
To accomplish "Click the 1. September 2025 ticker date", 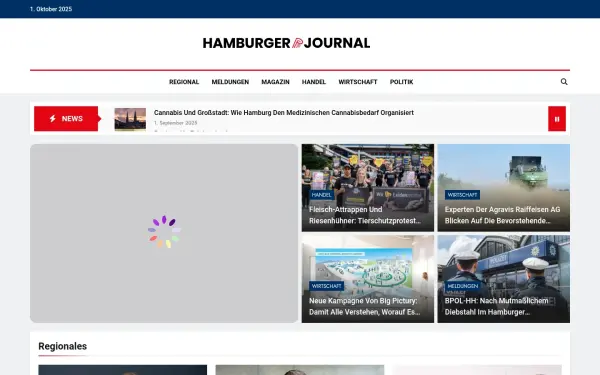I will point(176,123).
